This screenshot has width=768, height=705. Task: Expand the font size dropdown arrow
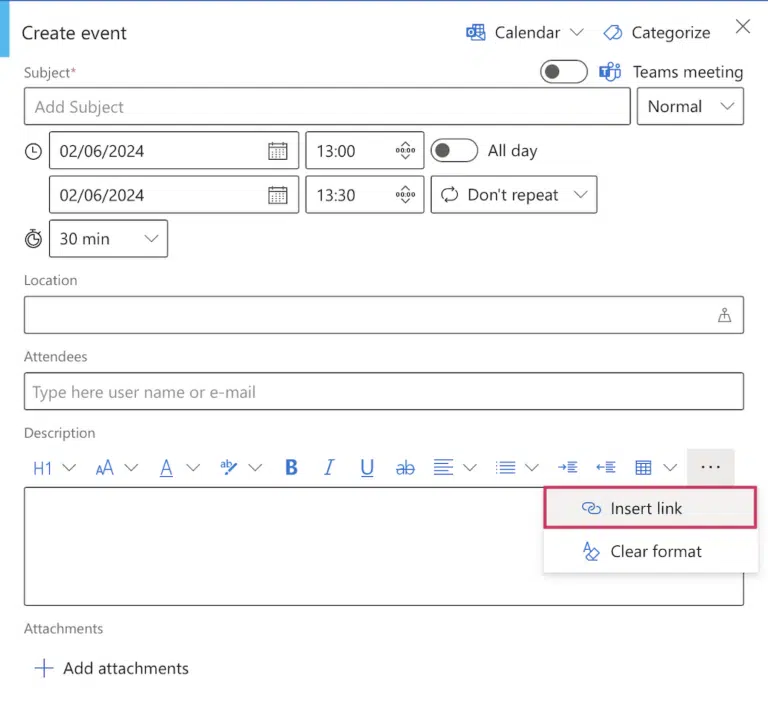pyautogui.click(x=131, y=468)
